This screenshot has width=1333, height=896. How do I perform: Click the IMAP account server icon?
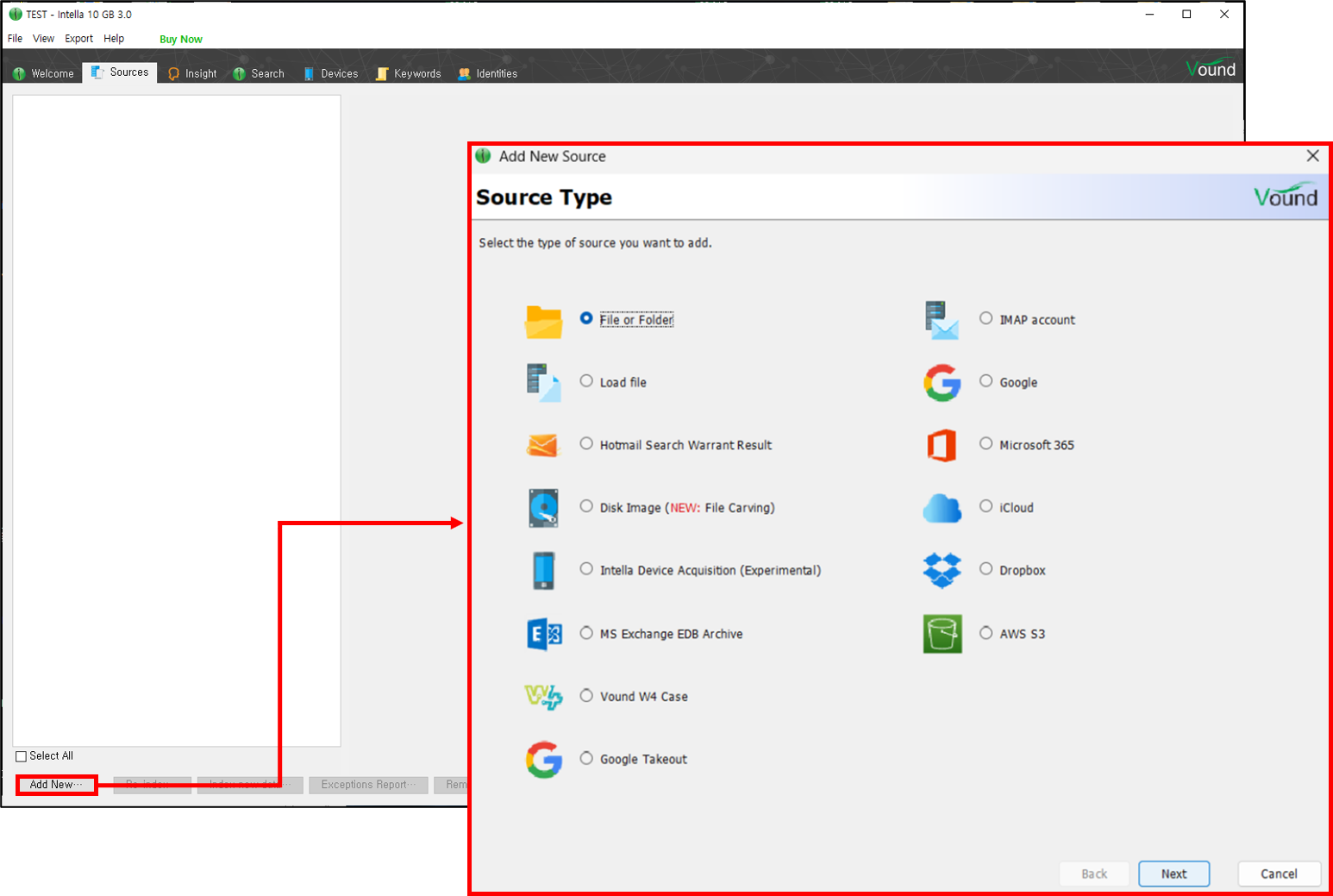[x=942, y=320]
